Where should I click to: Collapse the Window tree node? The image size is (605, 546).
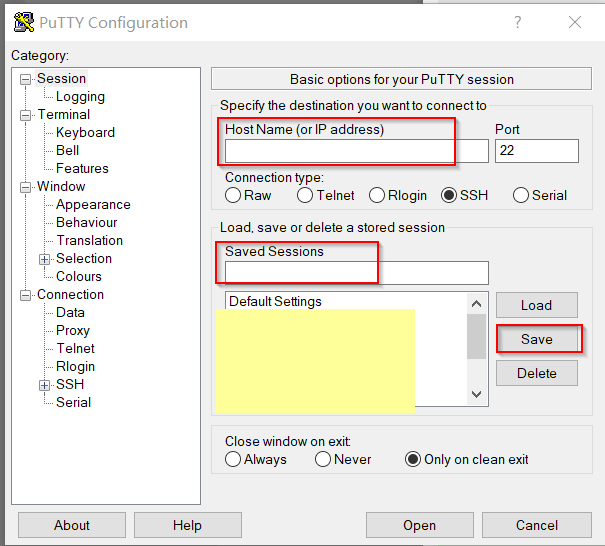point(25,188)
